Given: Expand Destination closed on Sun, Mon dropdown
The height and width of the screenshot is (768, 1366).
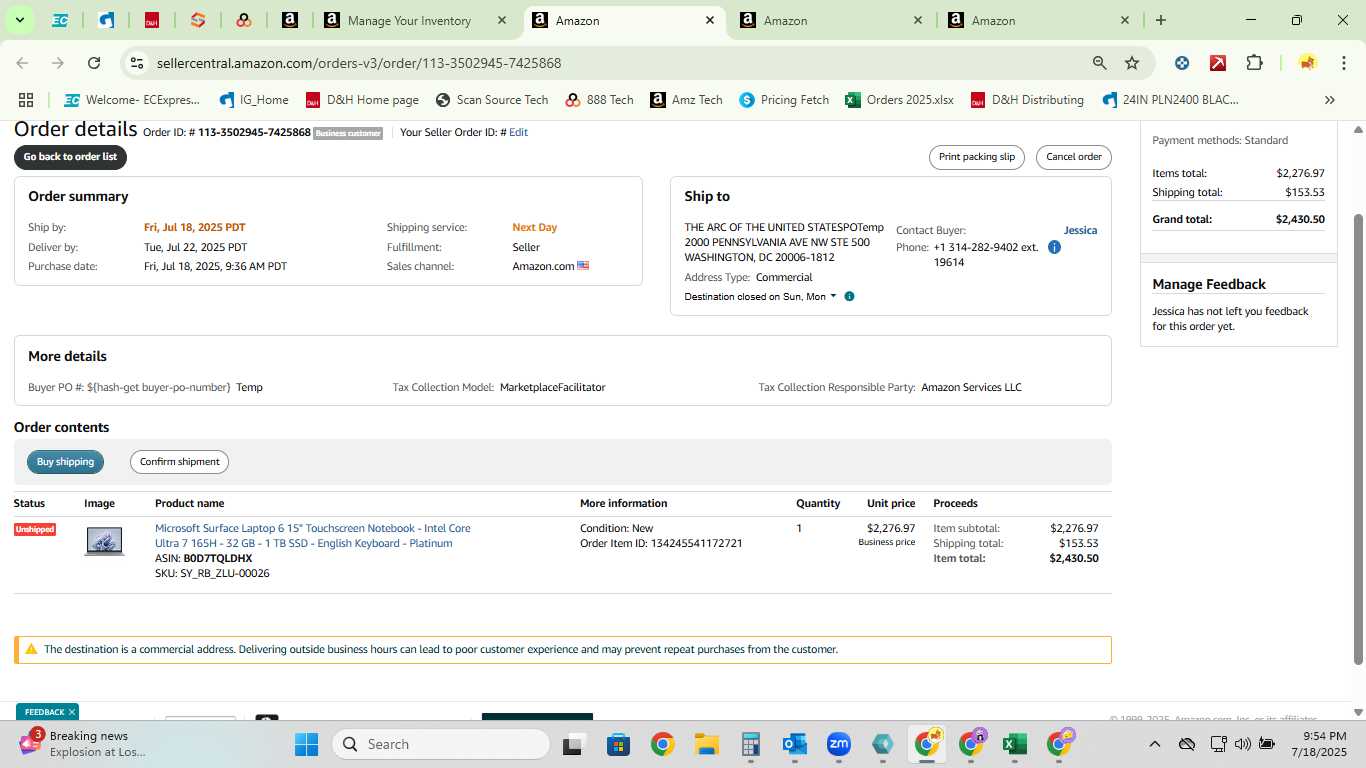Looking at the screenshot, I should (760, 297).
